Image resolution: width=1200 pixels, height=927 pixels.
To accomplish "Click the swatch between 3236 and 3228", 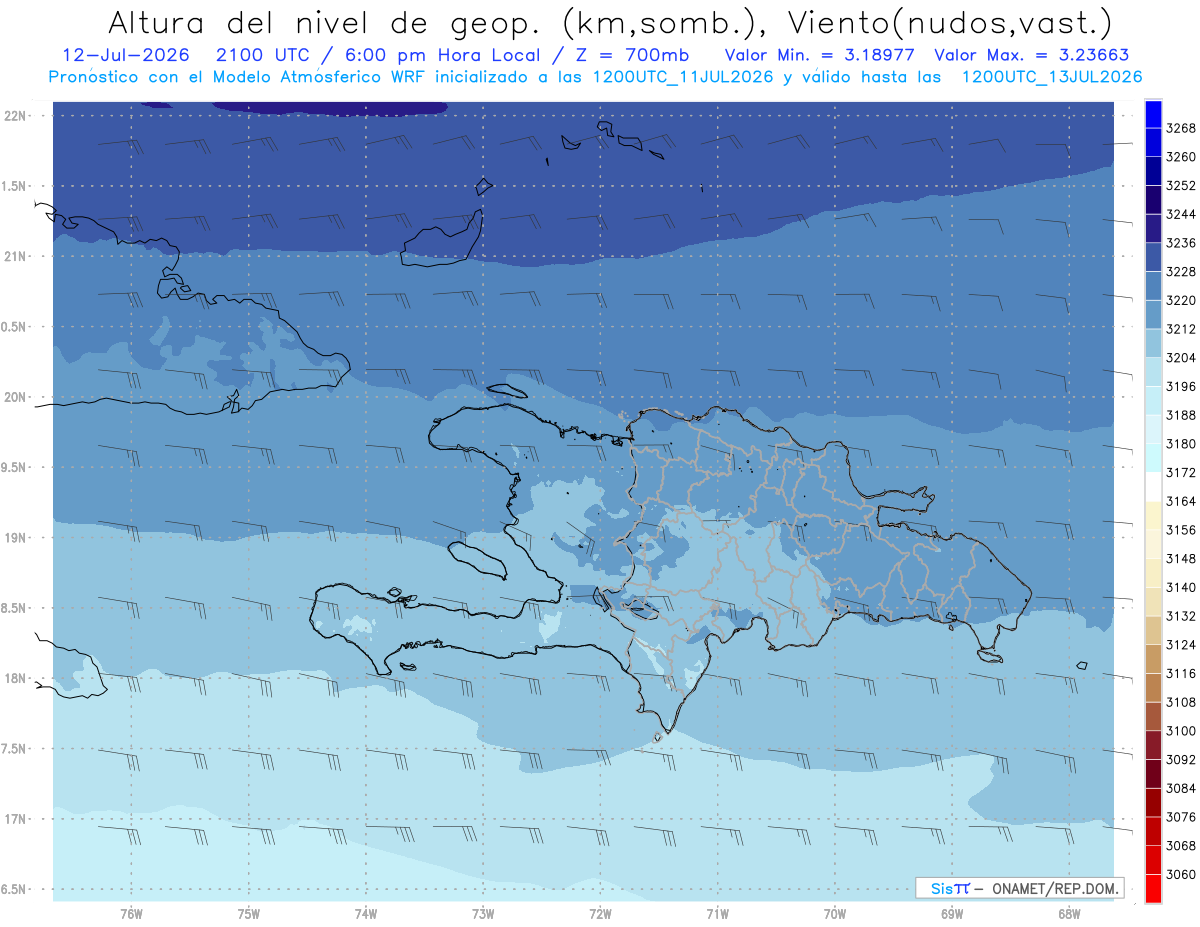I will tap(1153, 257).
